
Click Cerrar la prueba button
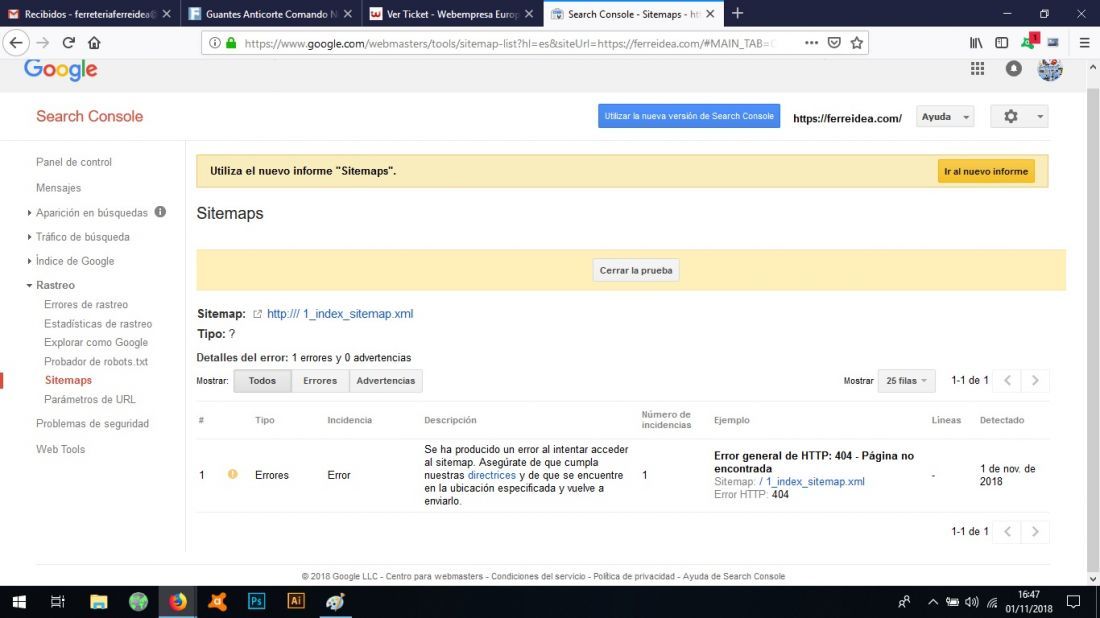[x=636, y=270]
